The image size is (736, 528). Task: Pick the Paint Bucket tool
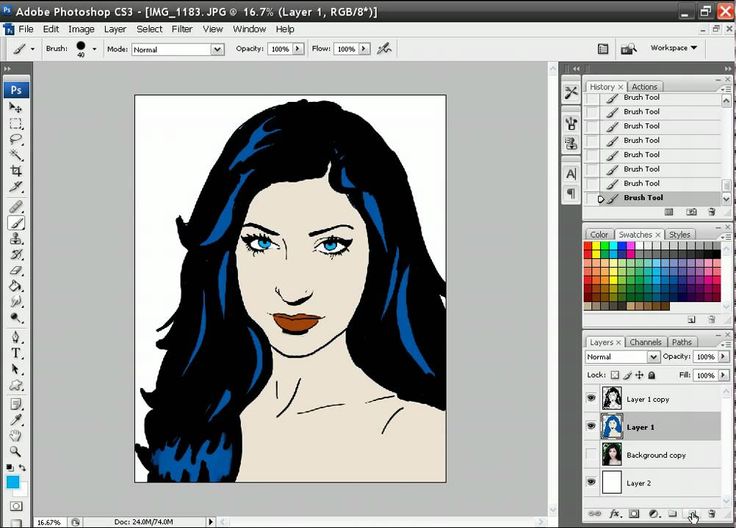coord(15,286)
